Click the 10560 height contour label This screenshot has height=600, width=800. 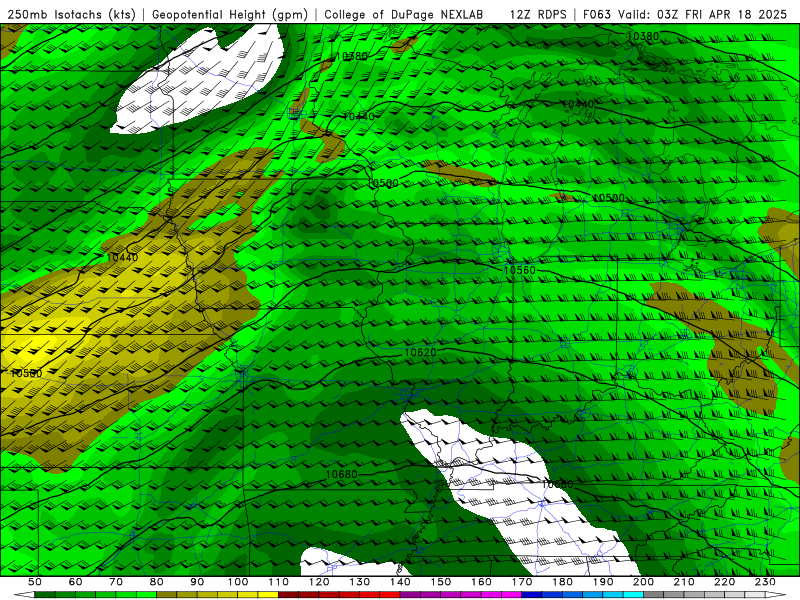[519, 270]
